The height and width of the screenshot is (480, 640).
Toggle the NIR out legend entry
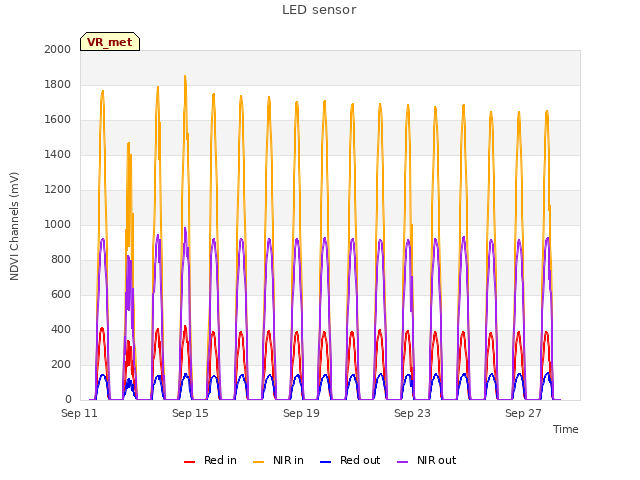(427, 460)
